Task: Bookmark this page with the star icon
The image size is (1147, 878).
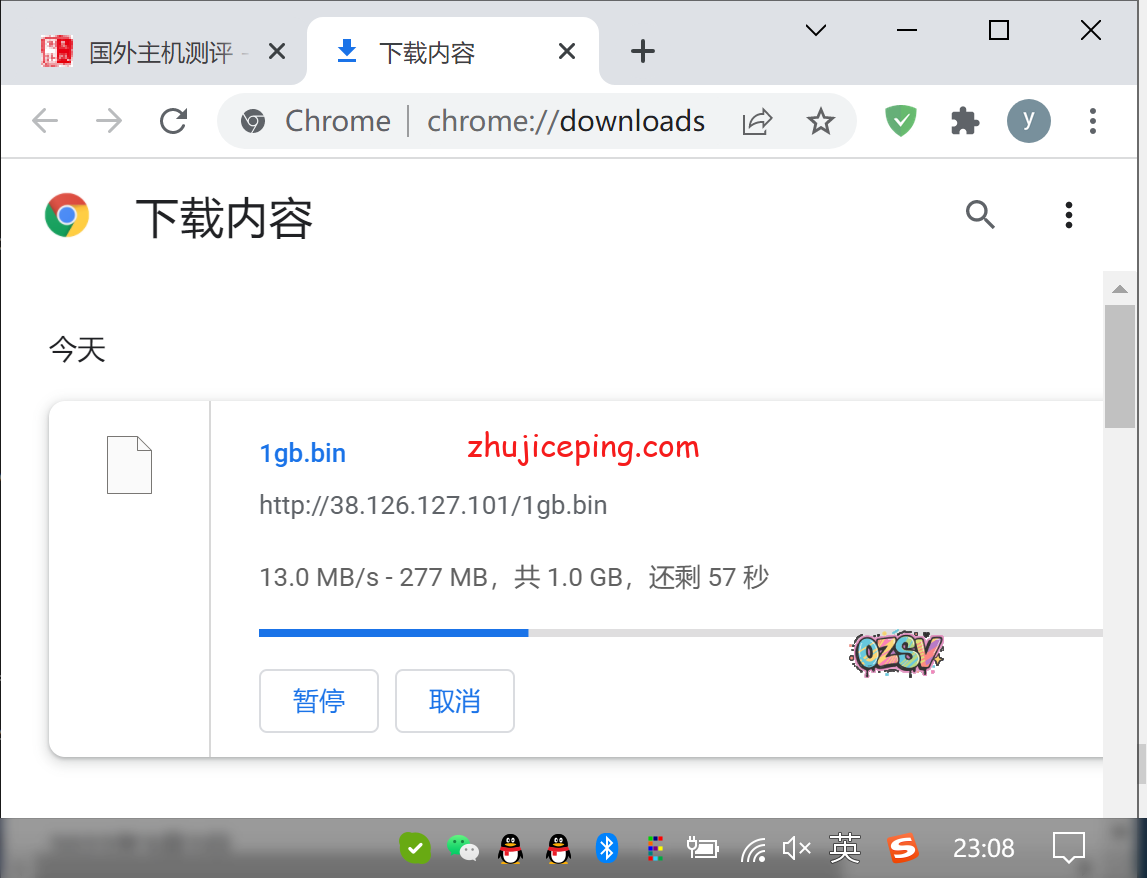Action: coord(820,122)
